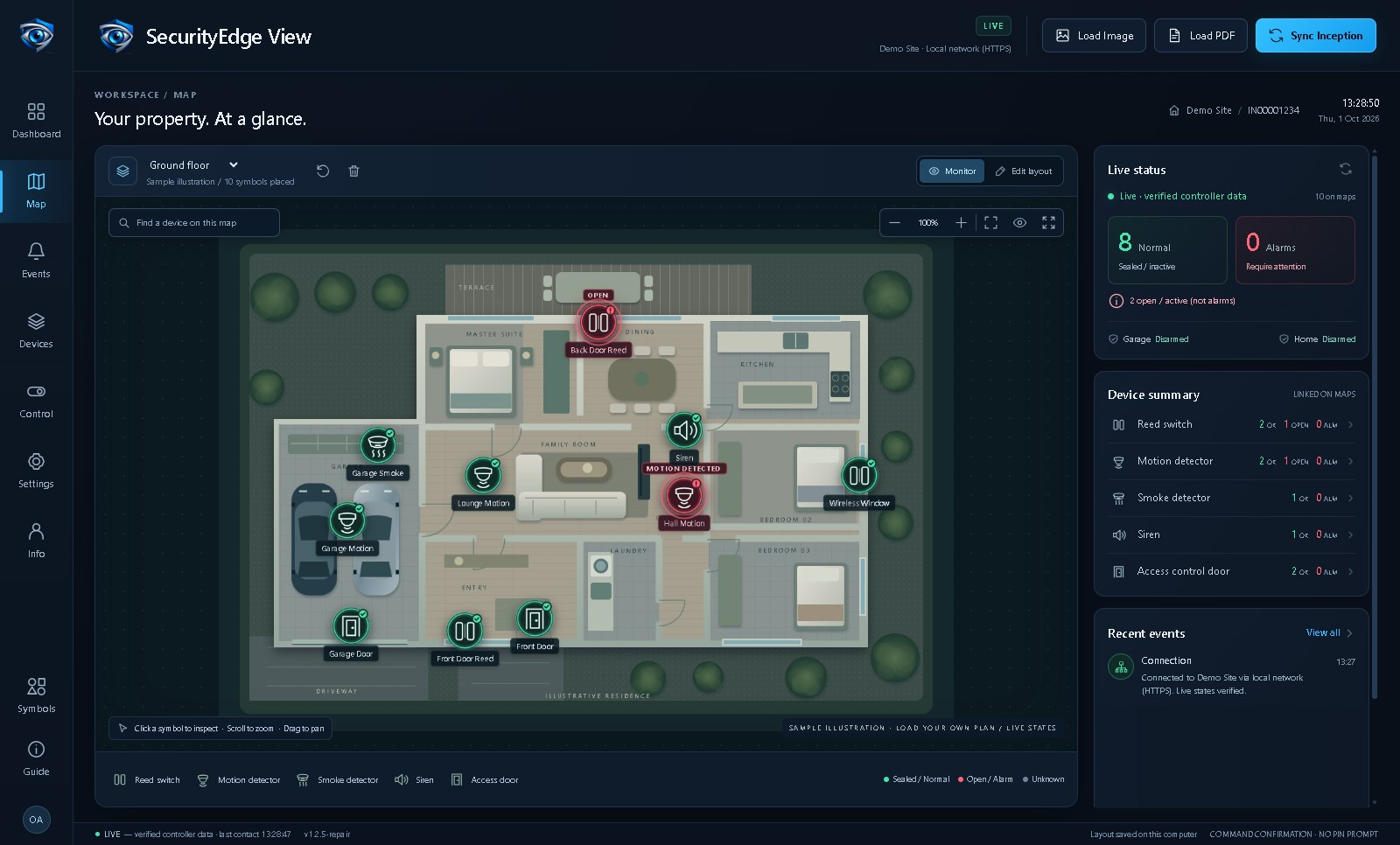Click the device search field

click(x=194, y=223)
